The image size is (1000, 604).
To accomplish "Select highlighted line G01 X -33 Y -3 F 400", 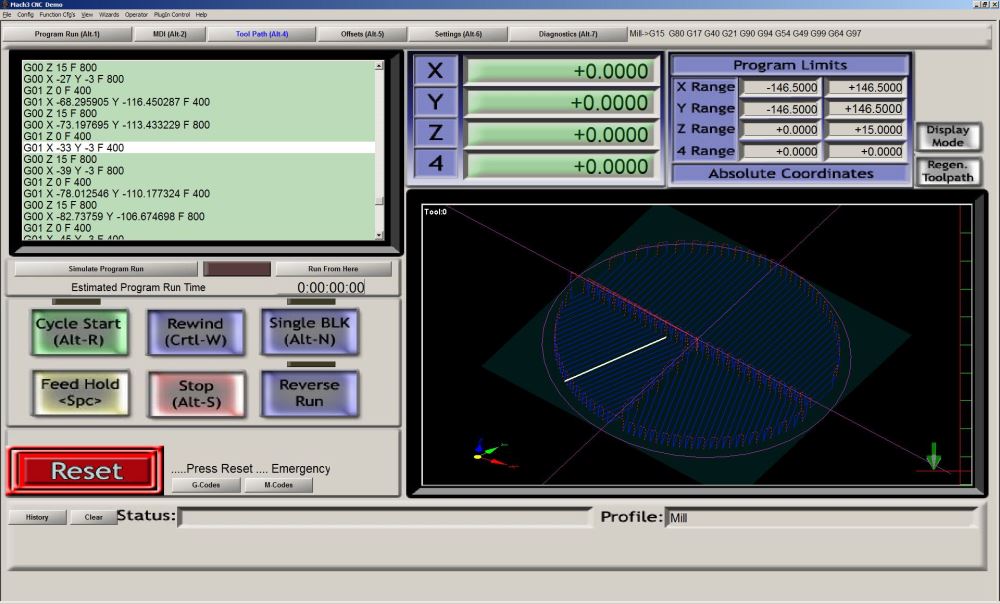I will 198,147.
